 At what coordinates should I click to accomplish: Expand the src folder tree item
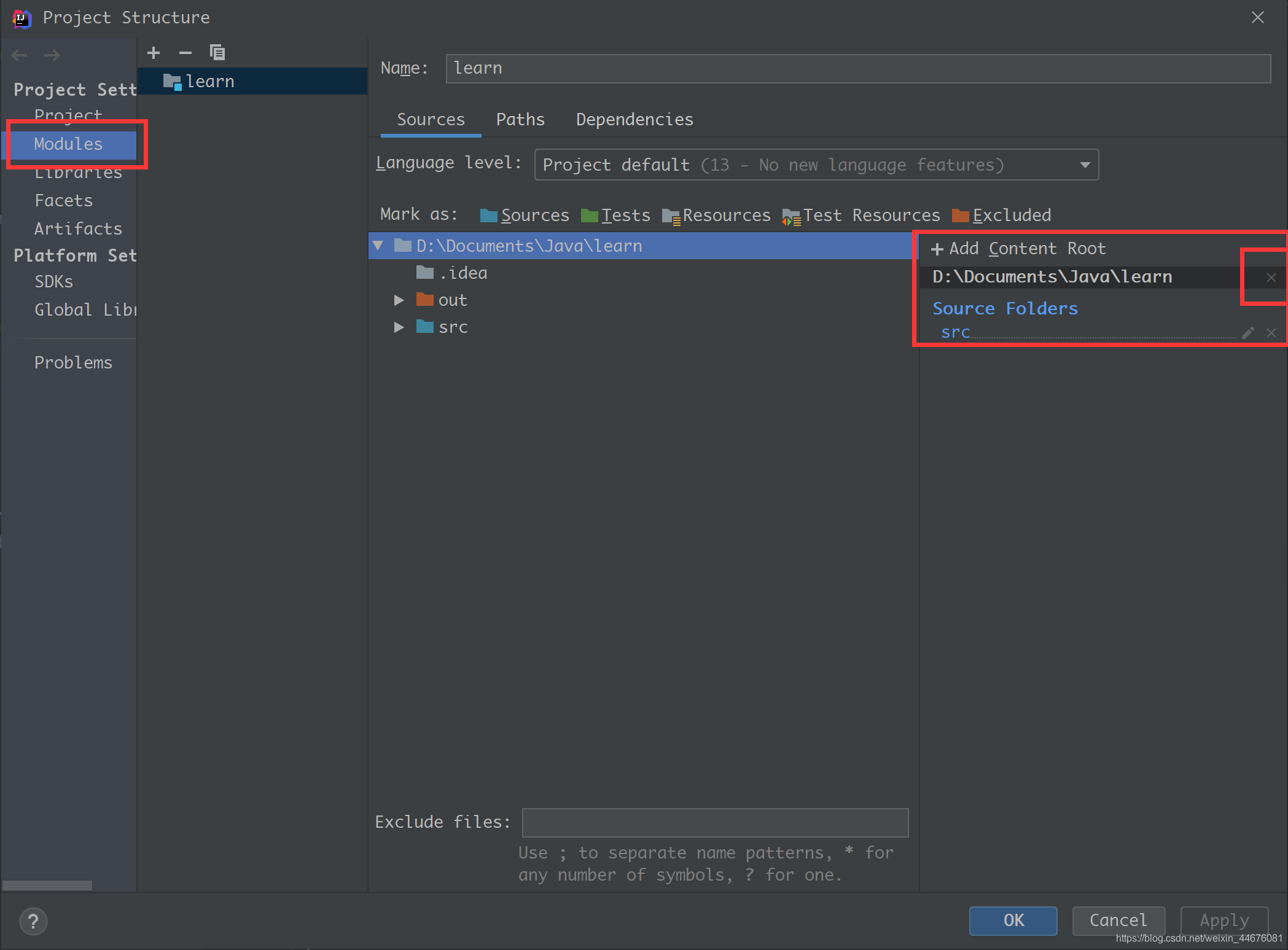(x=398, y=328)
